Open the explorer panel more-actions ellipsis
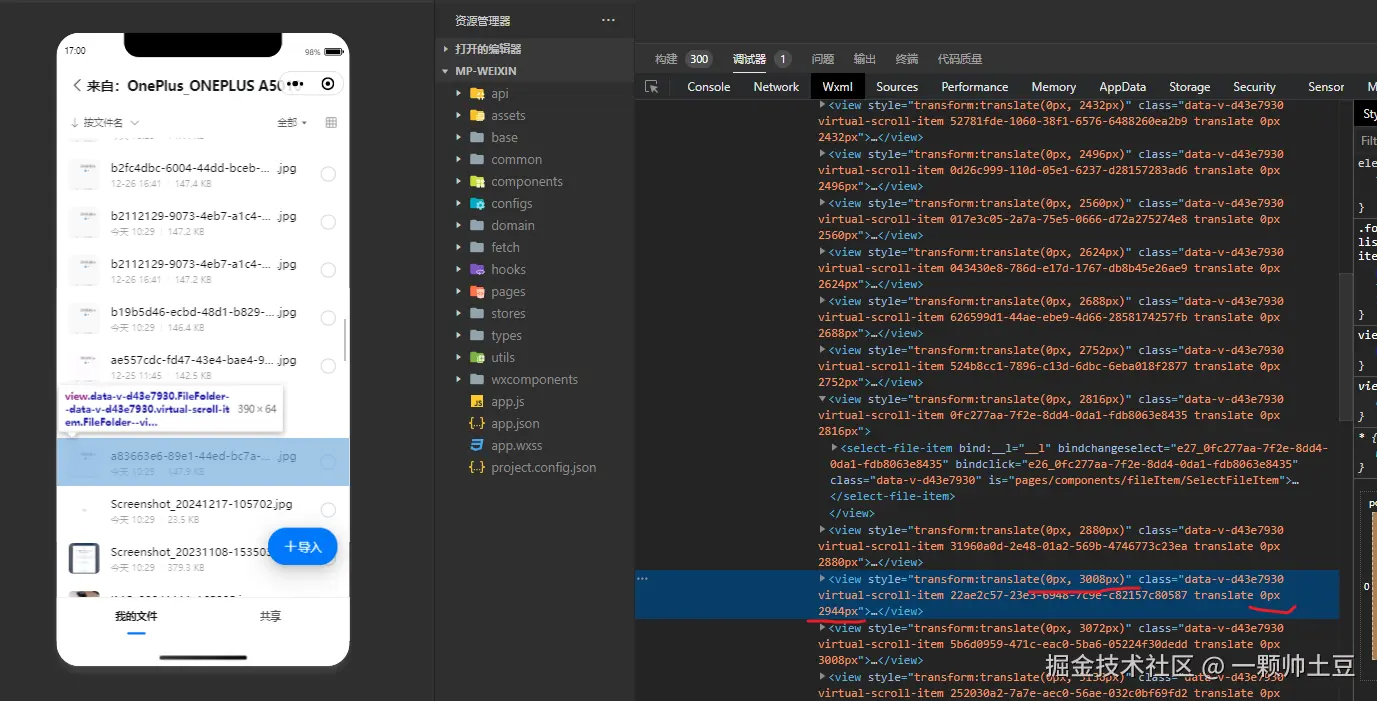The width and height of the screenshot is (1377, 701). tap(608, 20)
